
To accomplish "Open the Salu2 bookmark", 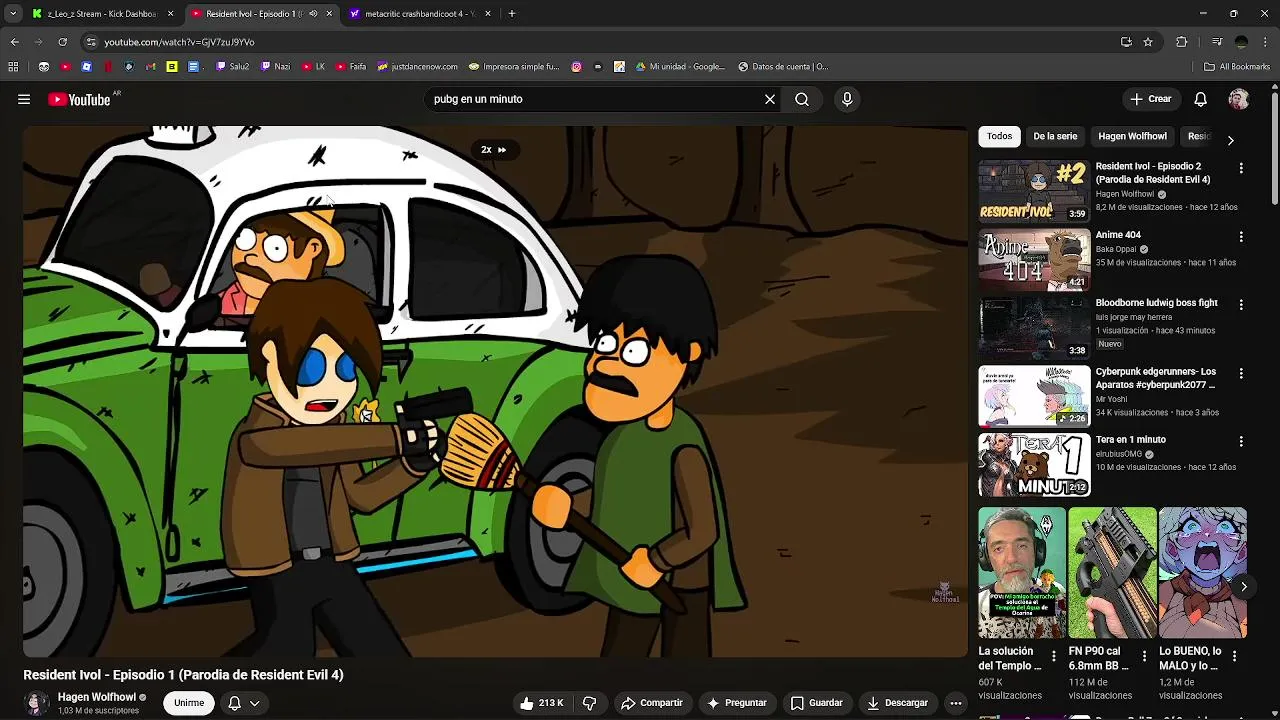I will [x=232, y=67].
